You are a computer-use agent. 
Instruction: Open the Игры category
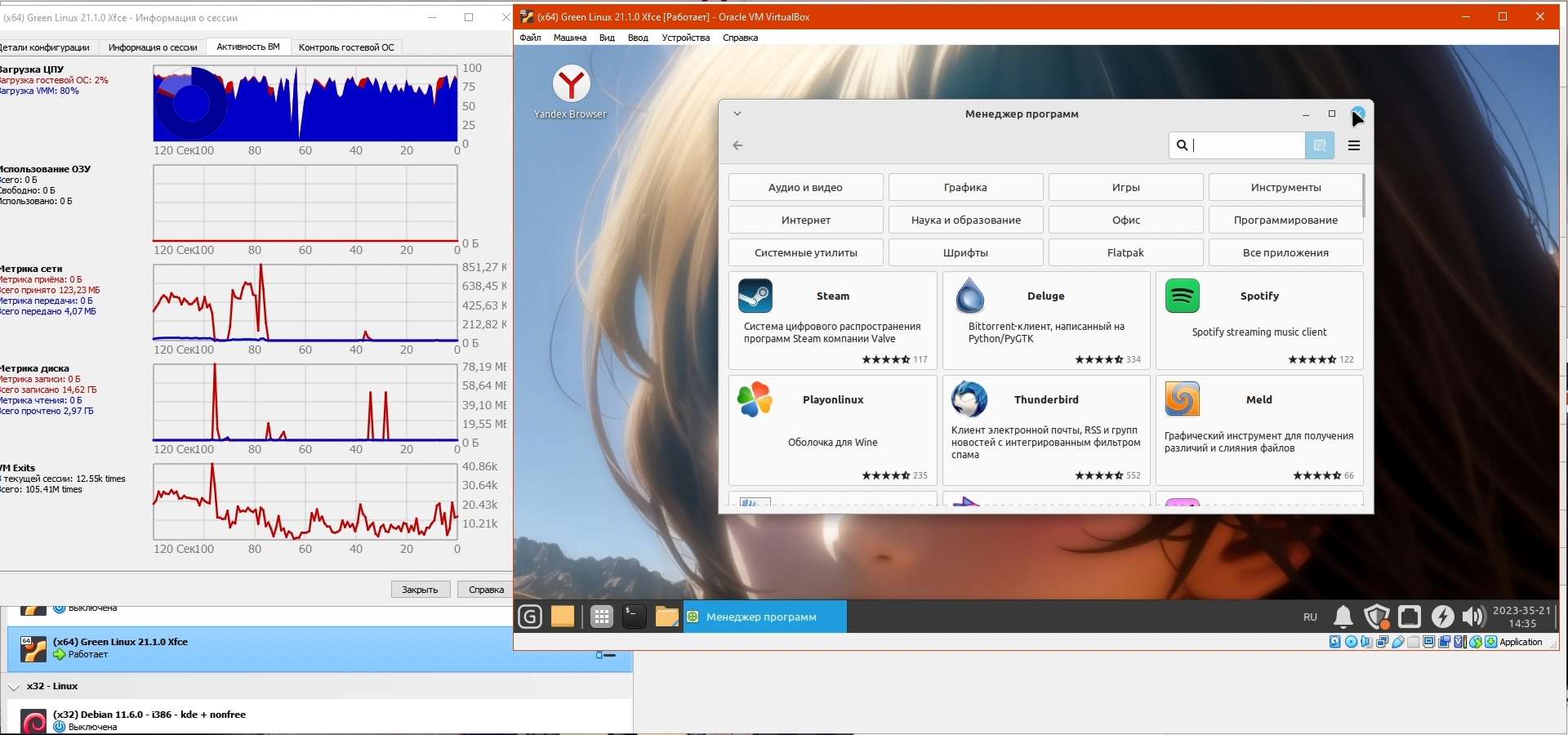(1125, 187)
